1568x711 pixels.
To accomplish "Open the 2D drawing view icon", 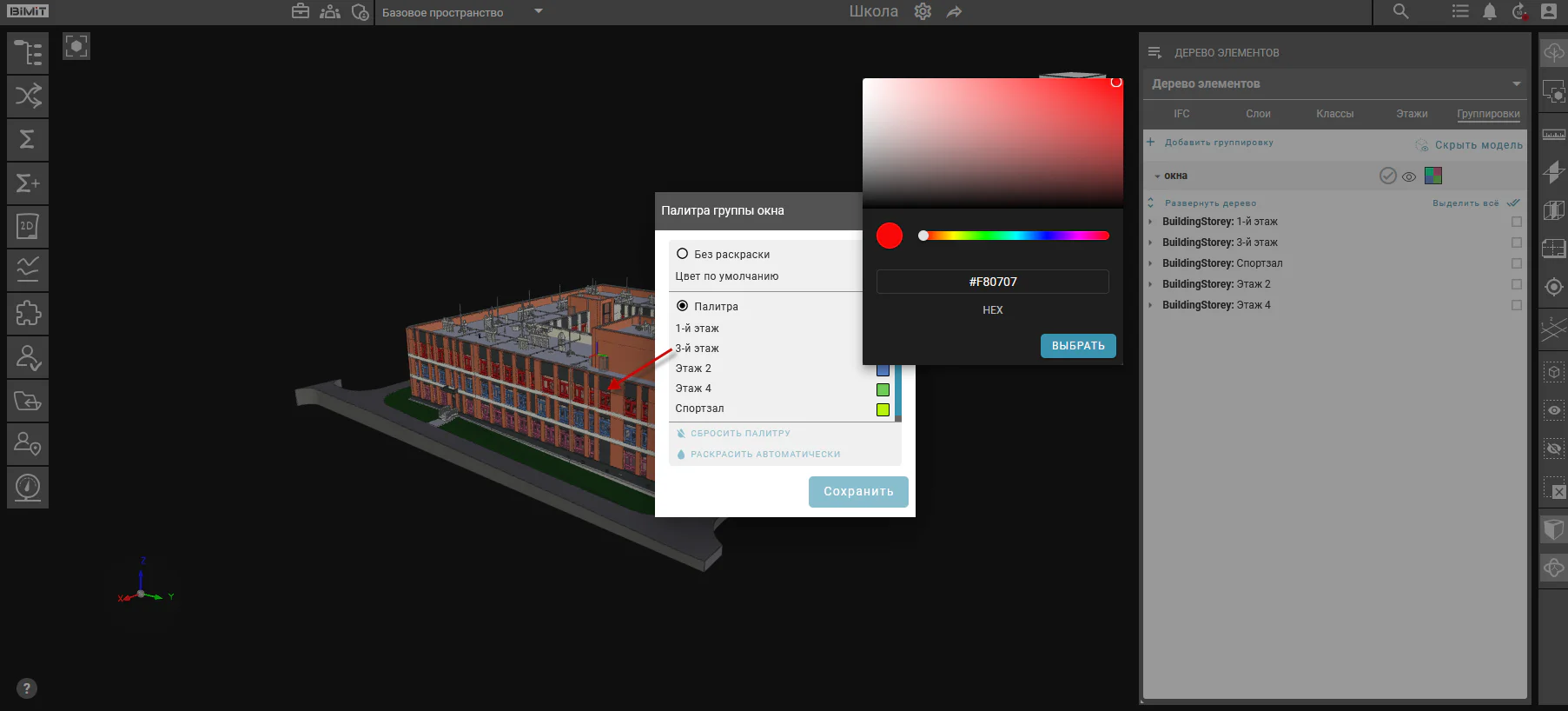I will point(28,227).
